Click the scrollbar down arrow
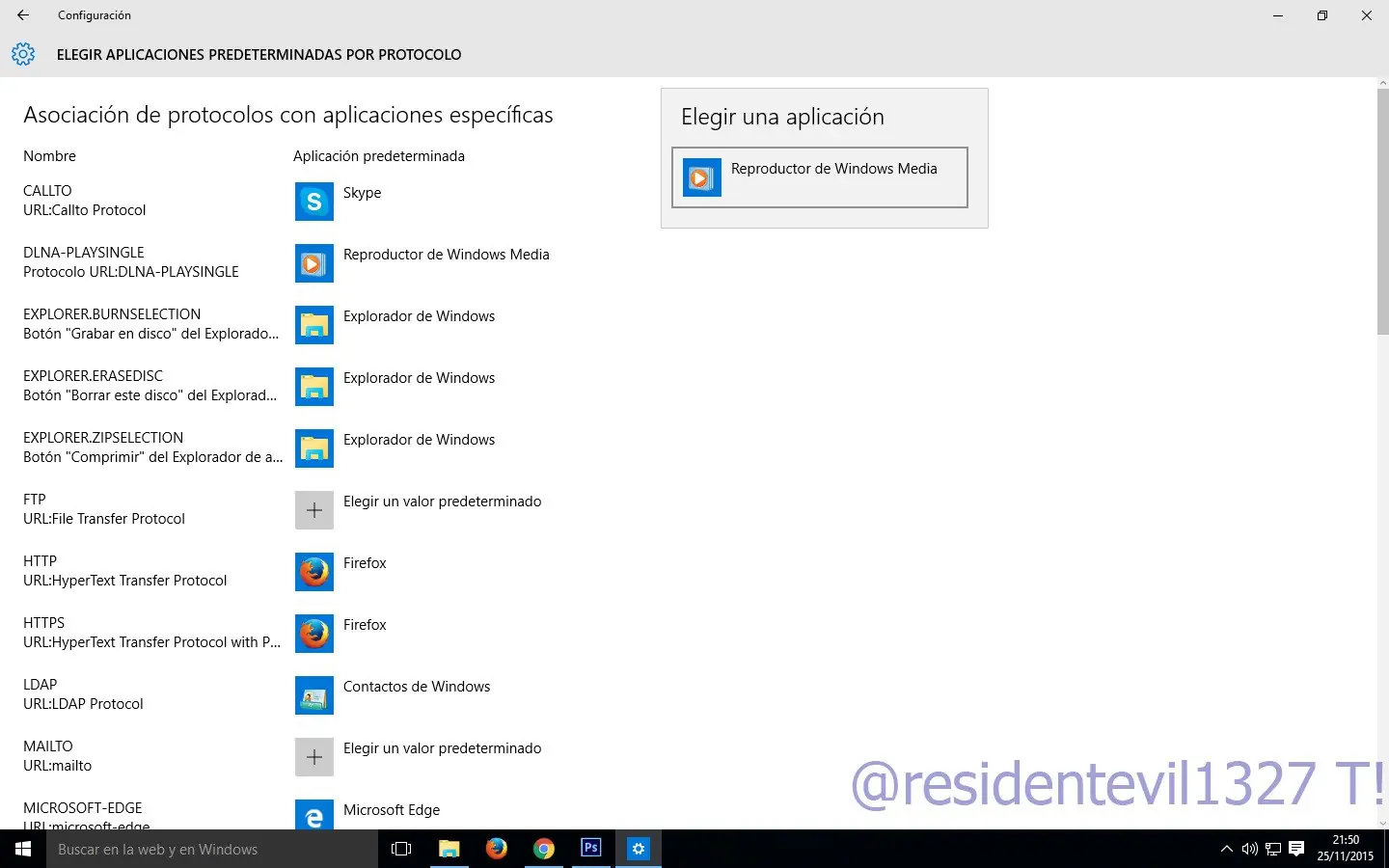1389x868 pixels. coord(1382,824)
